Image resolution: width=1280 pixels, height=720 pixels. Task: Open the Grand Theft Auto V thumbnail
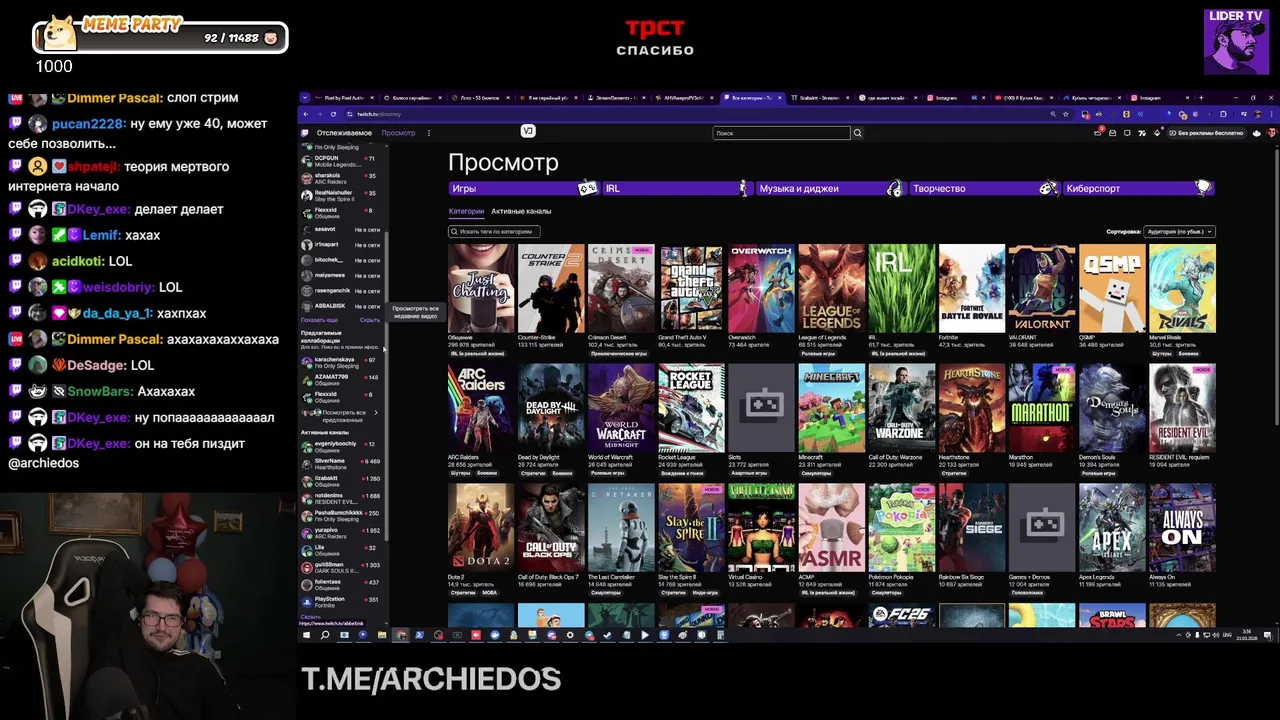pos(691,288)
